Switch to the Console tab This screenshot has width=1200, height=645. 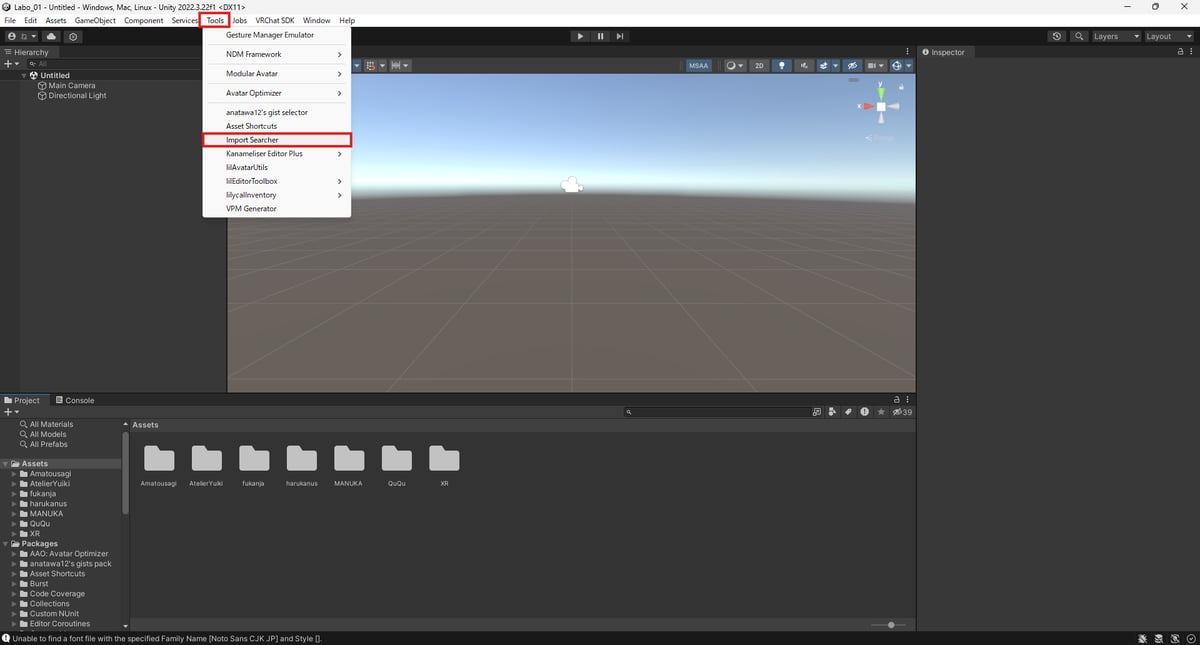(75, 400)
